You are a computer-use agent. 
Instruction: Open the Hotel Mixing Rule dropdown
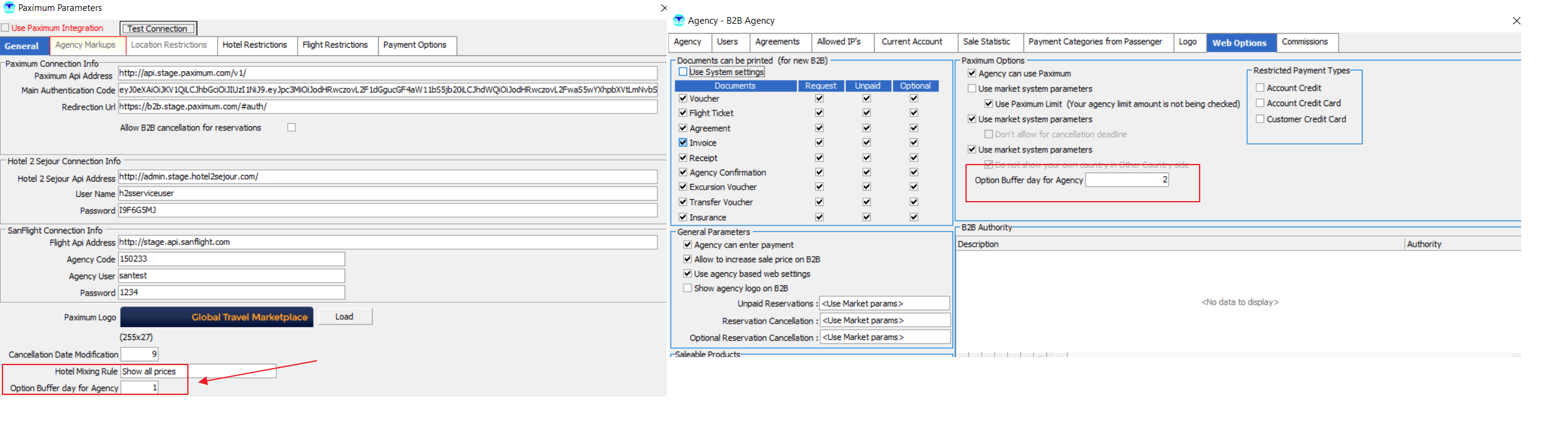point(198,371)
